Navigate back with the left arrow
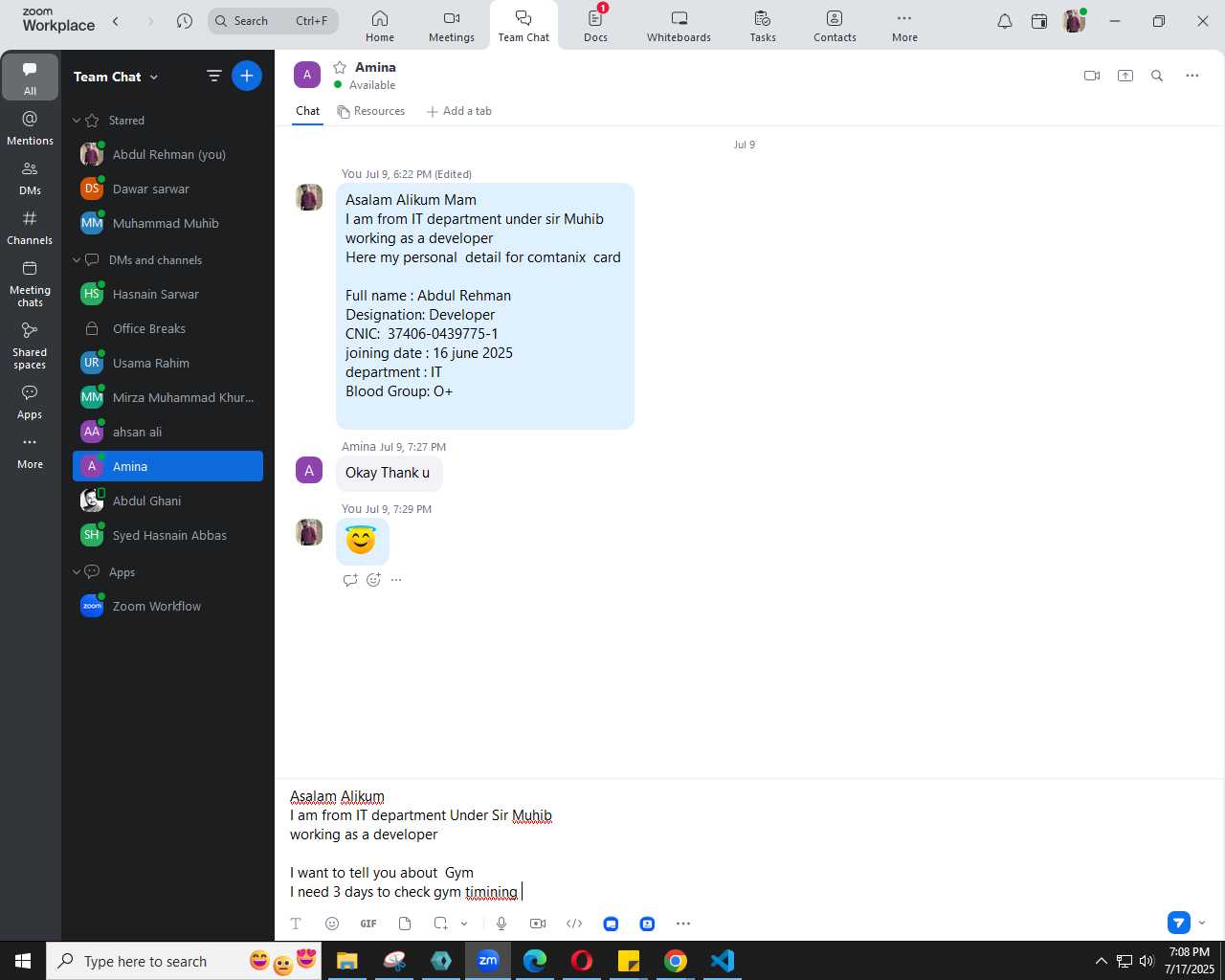 click(116, 21)
